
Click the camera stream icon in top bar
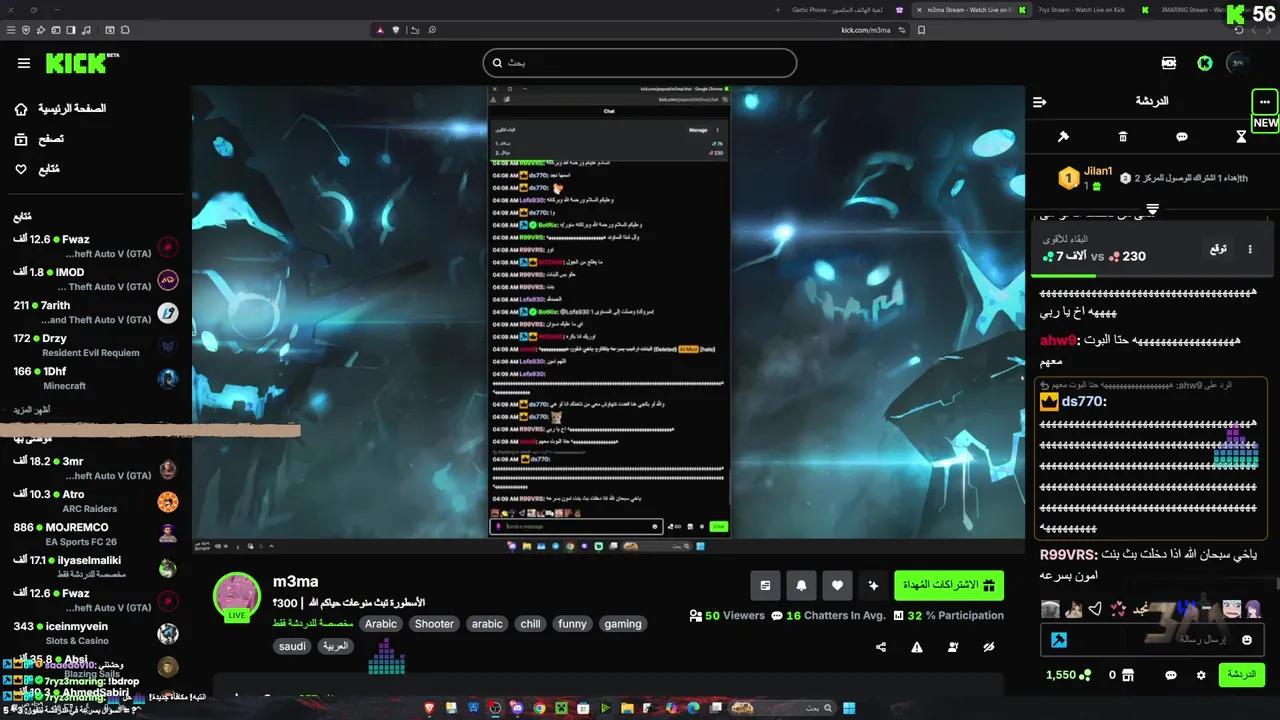(1169, 63)
